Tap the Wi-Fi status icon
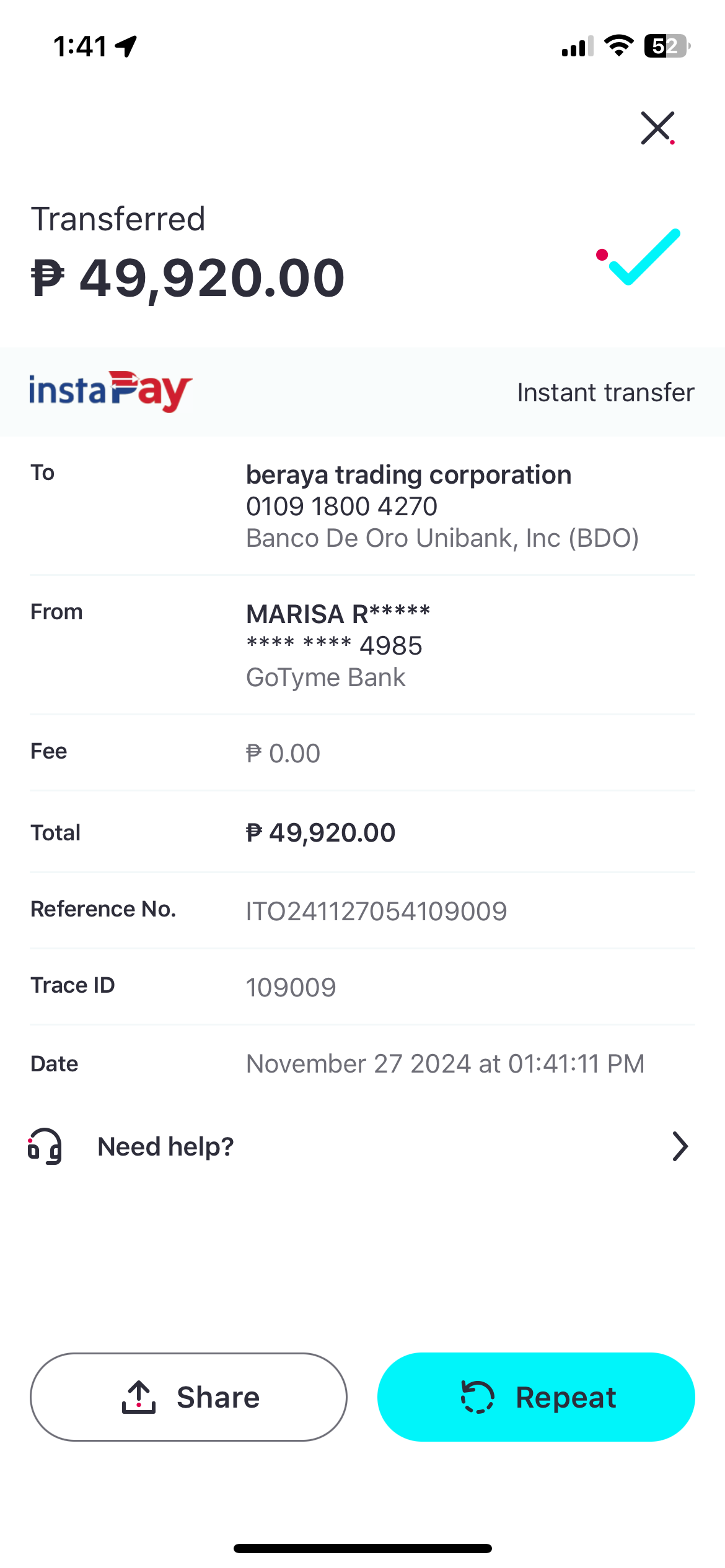This screenshot has height=1568, width=725. pyautogui.click(x=618, y=46)
